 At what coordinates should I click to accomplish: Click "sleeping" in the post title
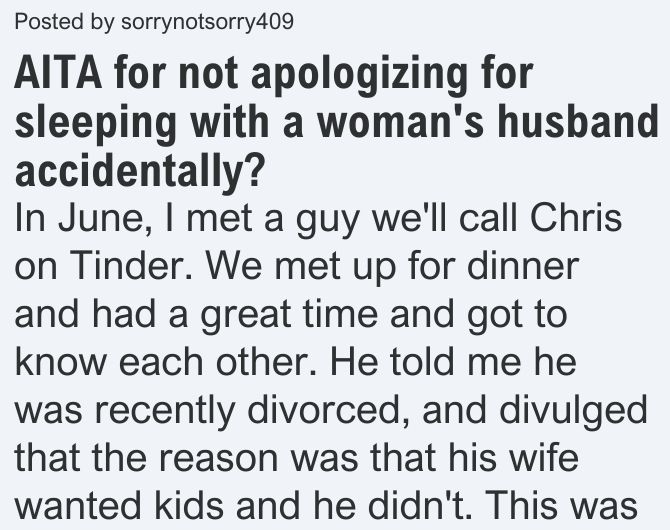[x=96, y=124]
